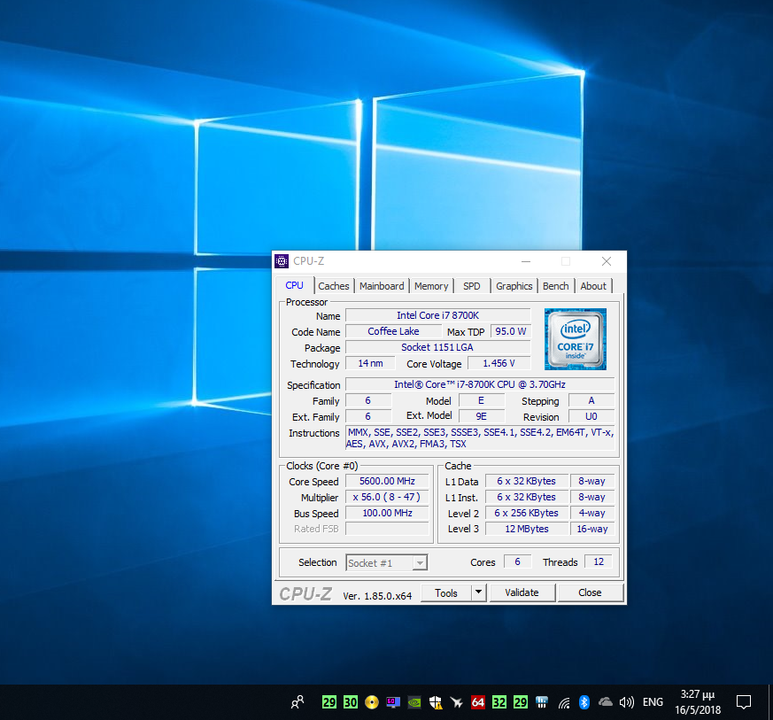The width and height of the screenshot is (773, 720).
Task: Open the People icon in the taskbar
Action: 297,702
